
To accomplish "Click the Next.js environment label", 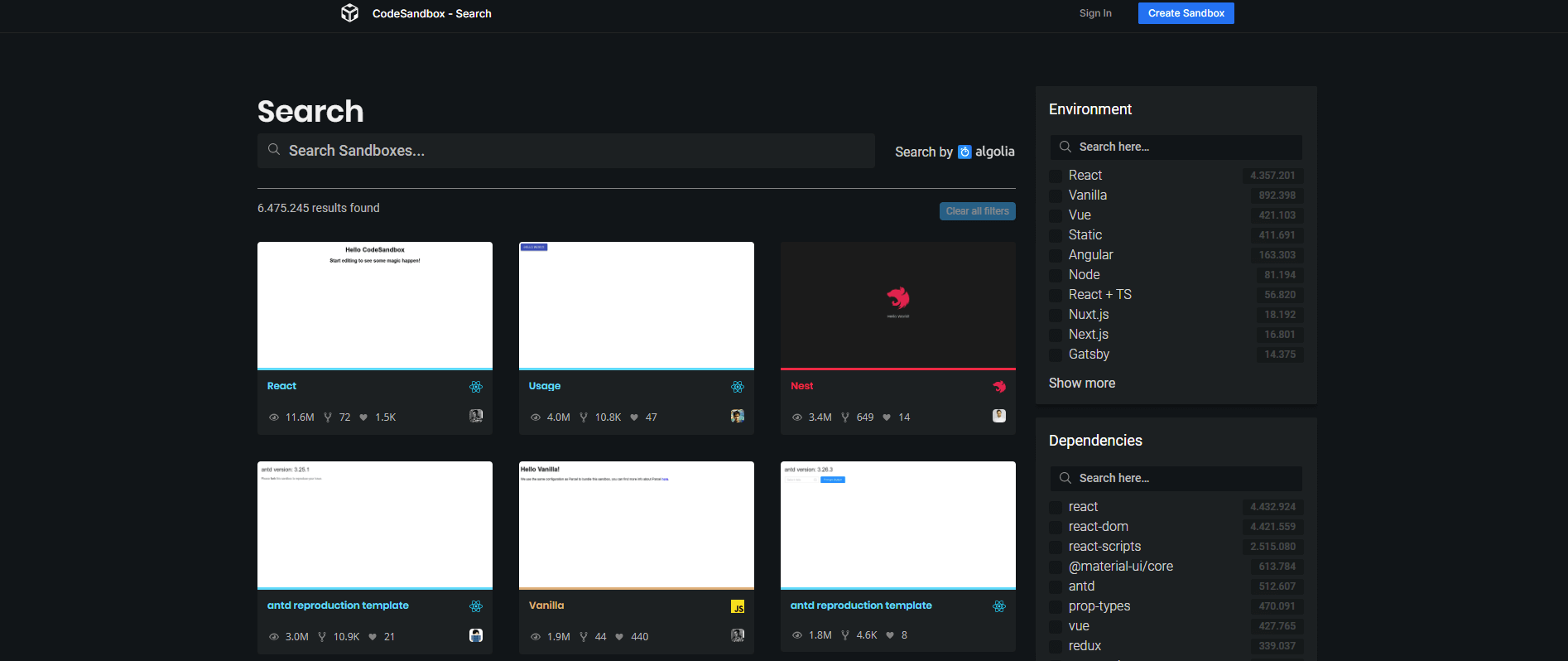I will click(1088, 335).
